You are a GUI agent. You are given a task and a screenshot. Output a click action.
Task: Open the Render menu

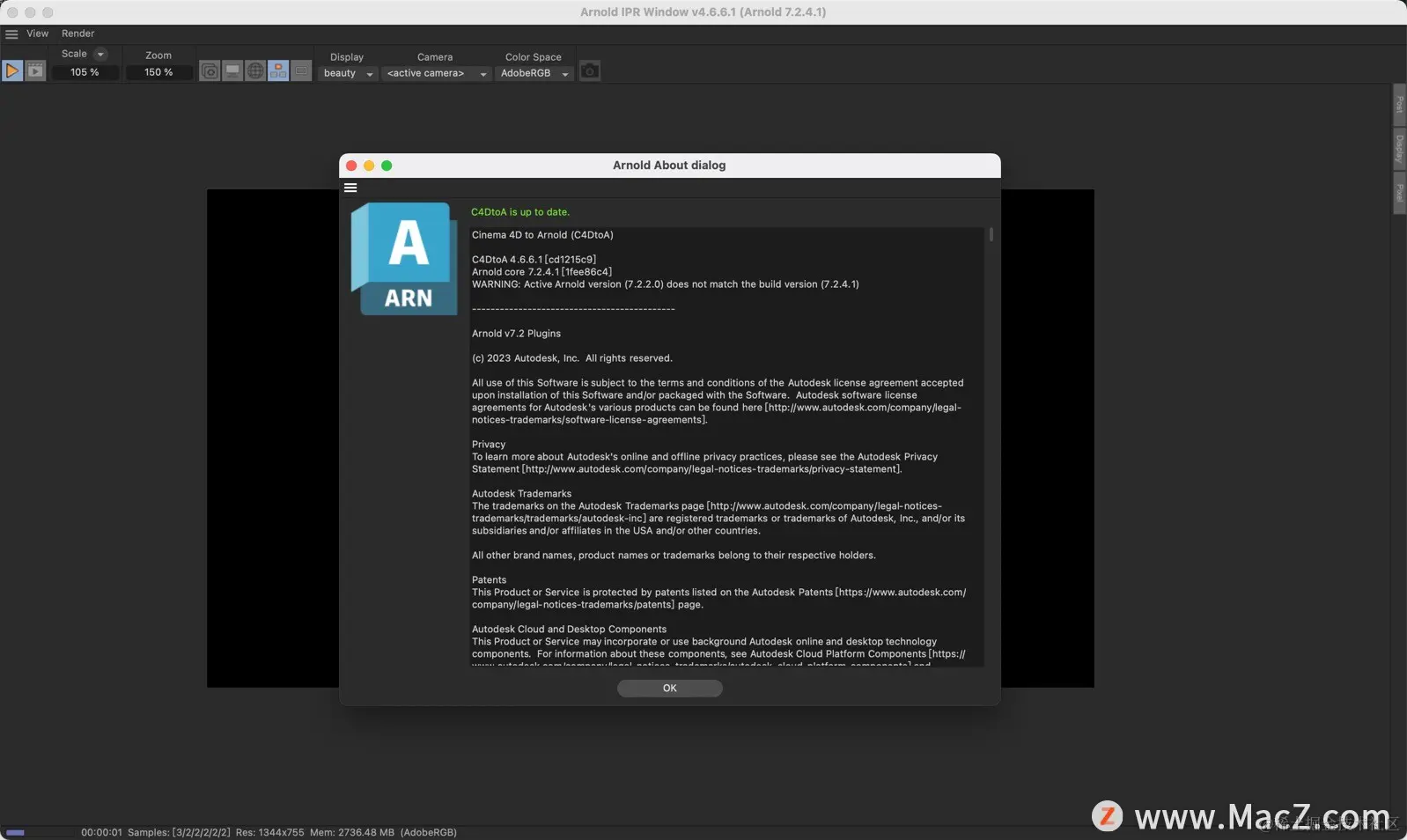77,33
